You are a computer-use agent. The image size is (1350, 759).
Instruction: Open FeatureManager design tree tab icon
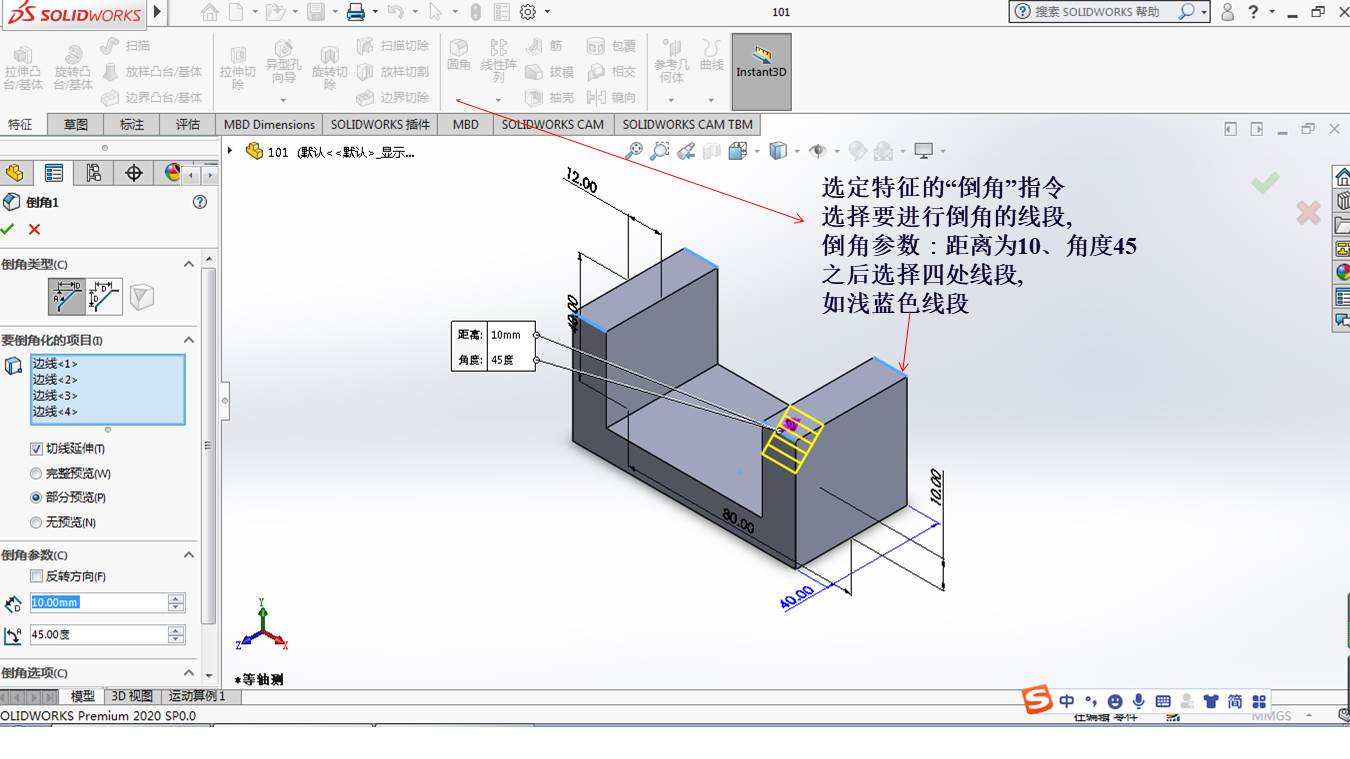pyautogui.click(x=14, y=173)
